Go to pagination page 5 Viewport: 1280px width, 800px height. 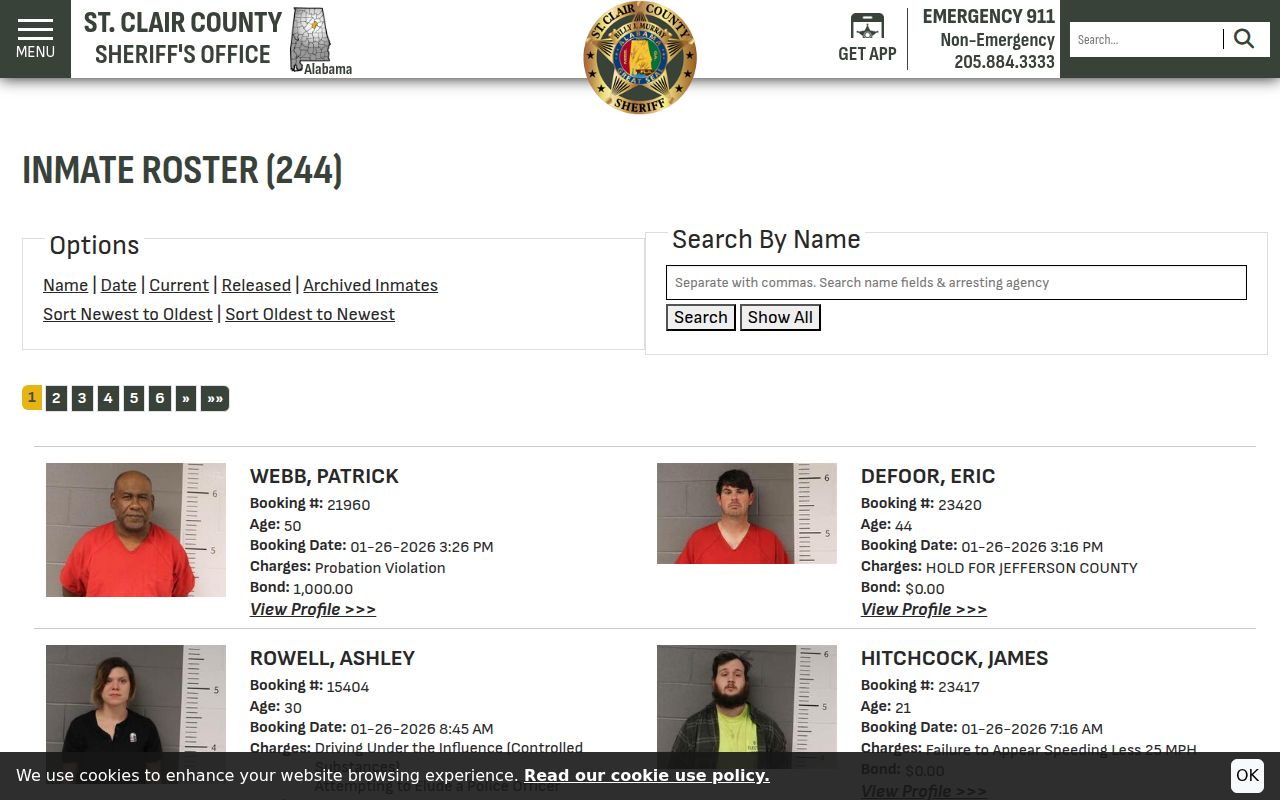134,398
